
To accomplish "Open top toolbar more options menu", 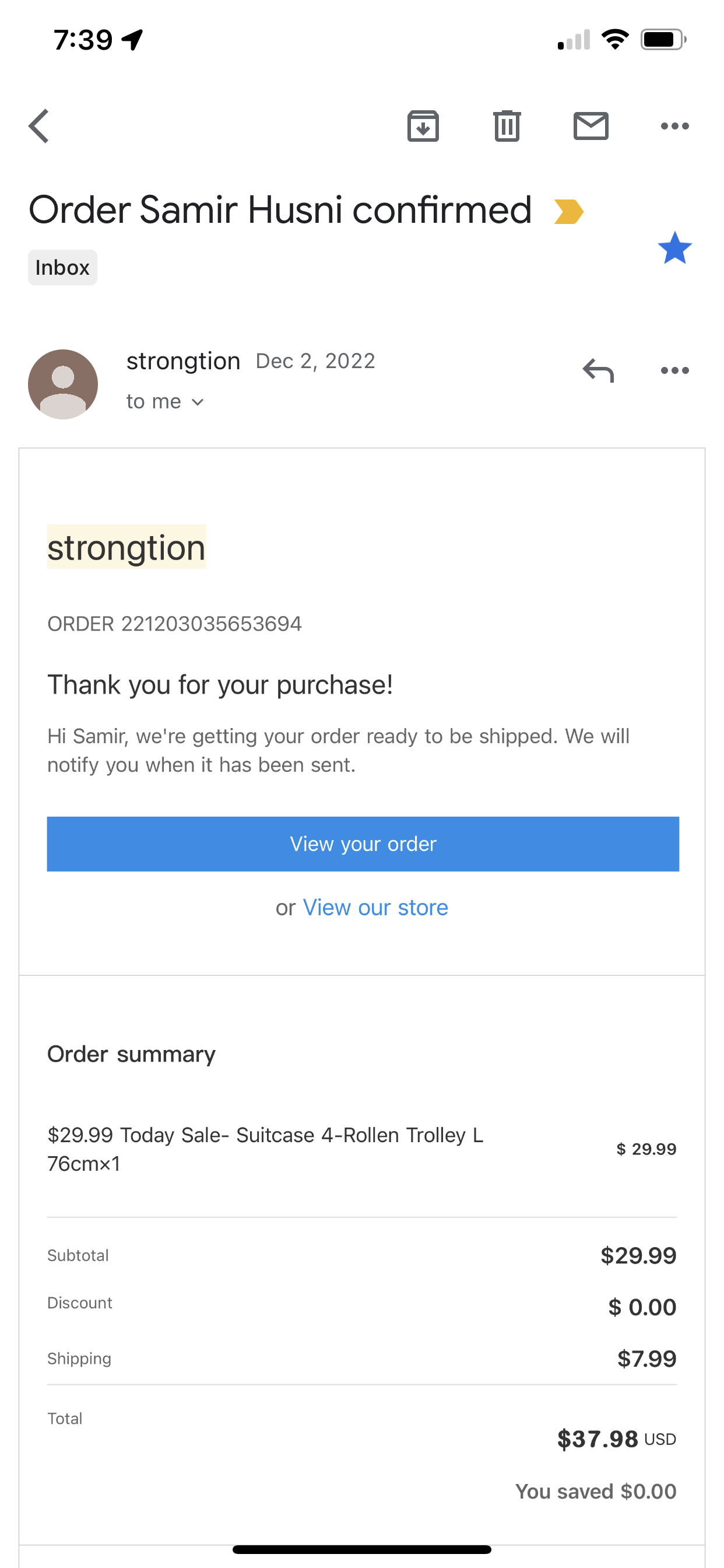I will [674, 126].
